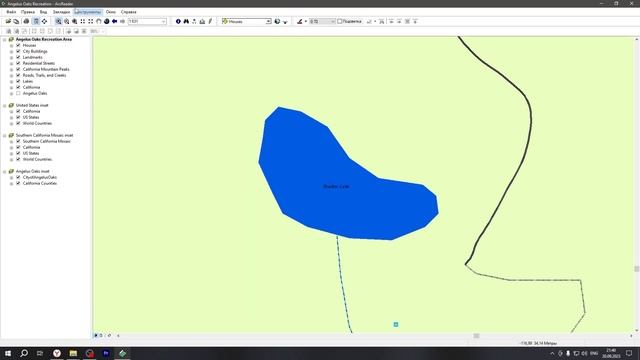Image resolution: width=640 pixels, height=360 pixels.
Task: Click the Fixed Zoom Out arrows icon
Action: (91, 21)
